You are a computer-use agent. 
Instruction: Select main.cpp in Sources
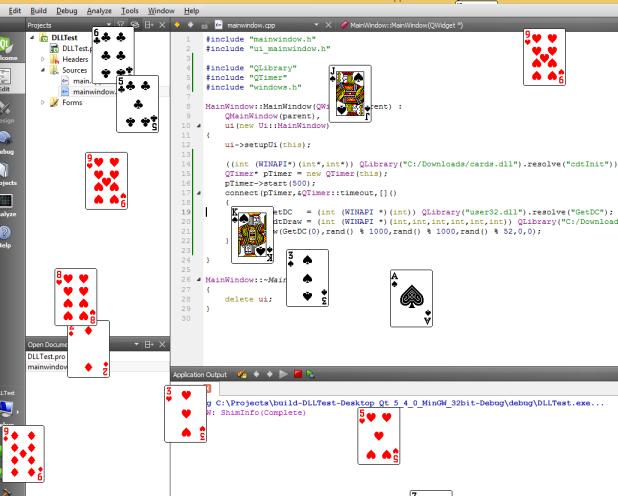[x=83, y=81]
